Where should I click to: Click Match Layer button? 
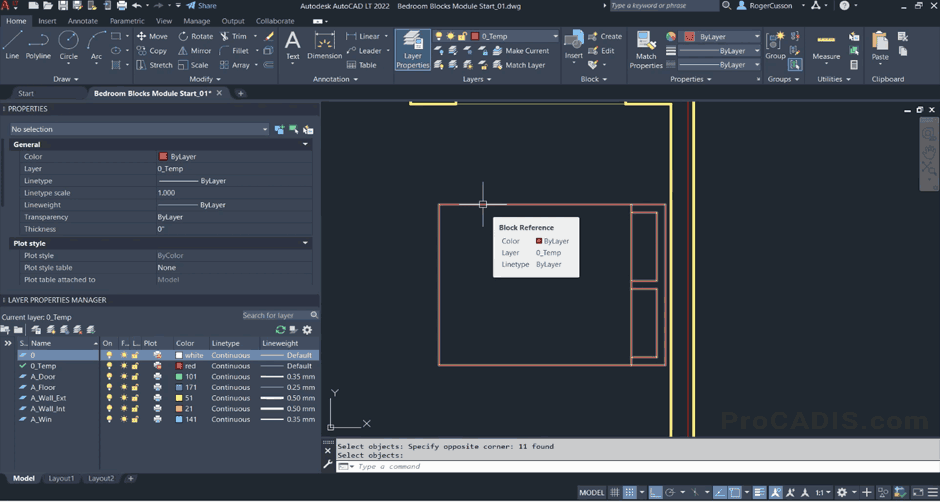point(519,65)
